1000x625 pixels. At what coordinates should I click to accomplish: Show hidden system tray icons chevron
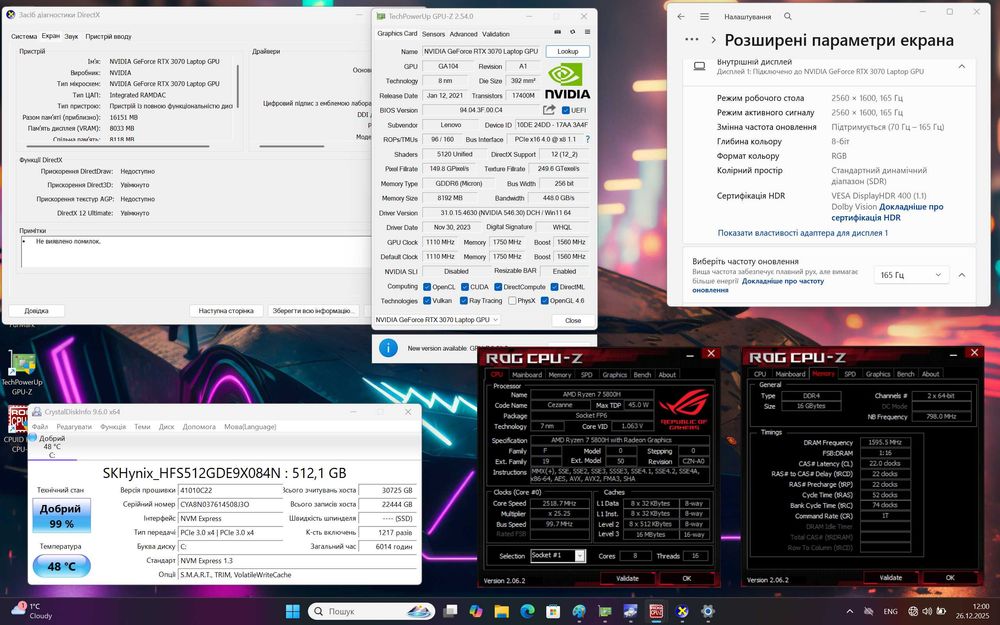849,611
